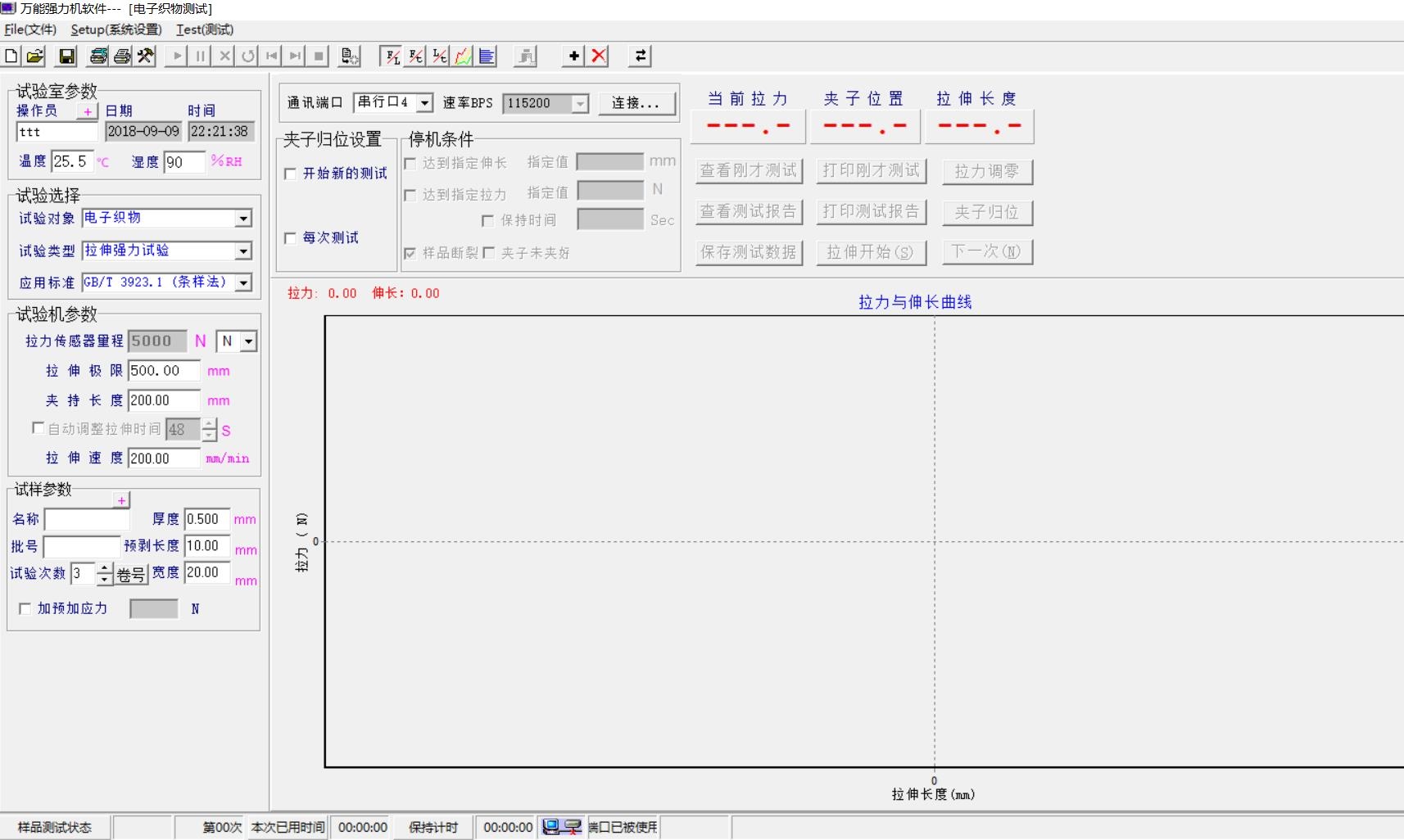1404x840 pixels.
Task: Click the new file toolbar icon
Action: coord(11,56)
